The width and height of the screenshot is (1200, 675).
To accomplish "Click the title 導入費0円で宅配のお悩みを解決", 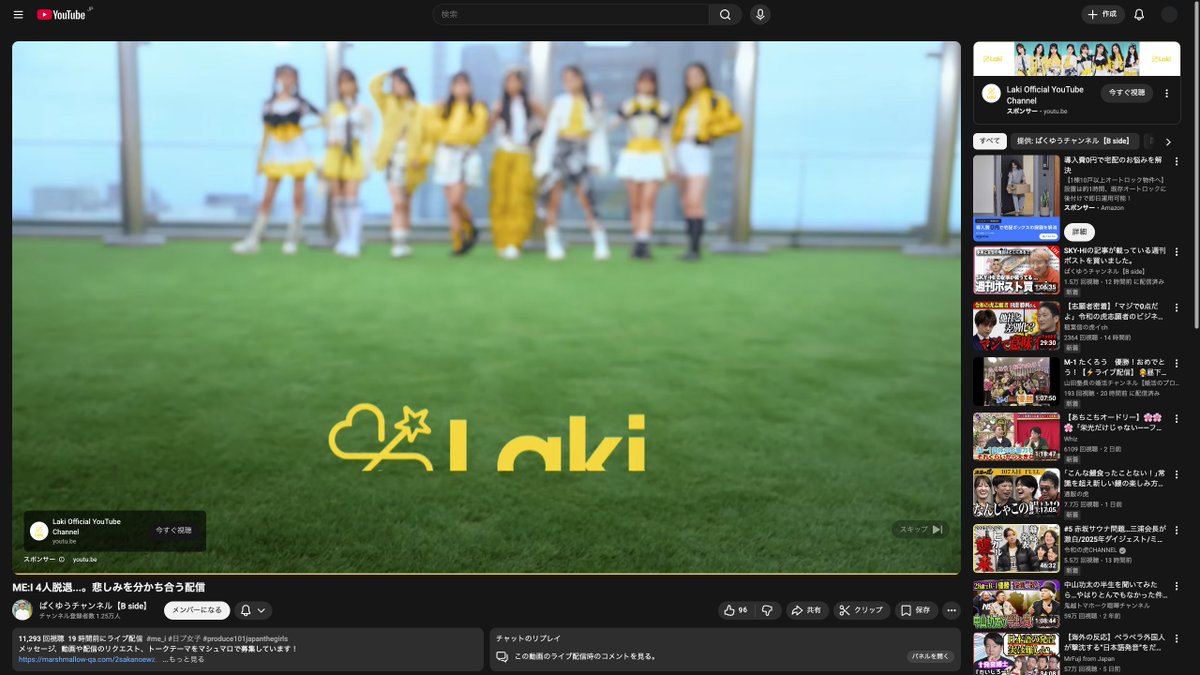I will tap(1114, 166).
